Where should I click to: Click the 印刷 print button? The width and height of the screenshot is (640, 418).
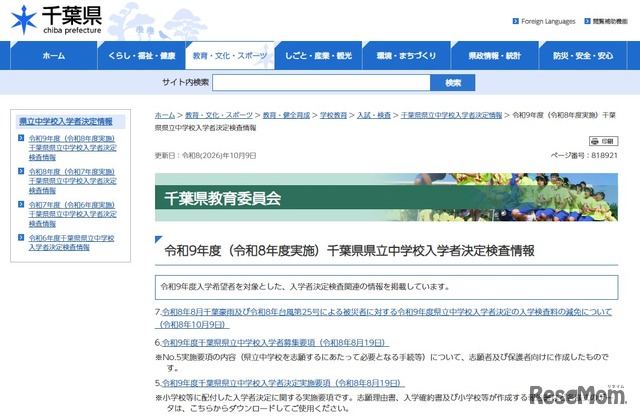point(603,141)
